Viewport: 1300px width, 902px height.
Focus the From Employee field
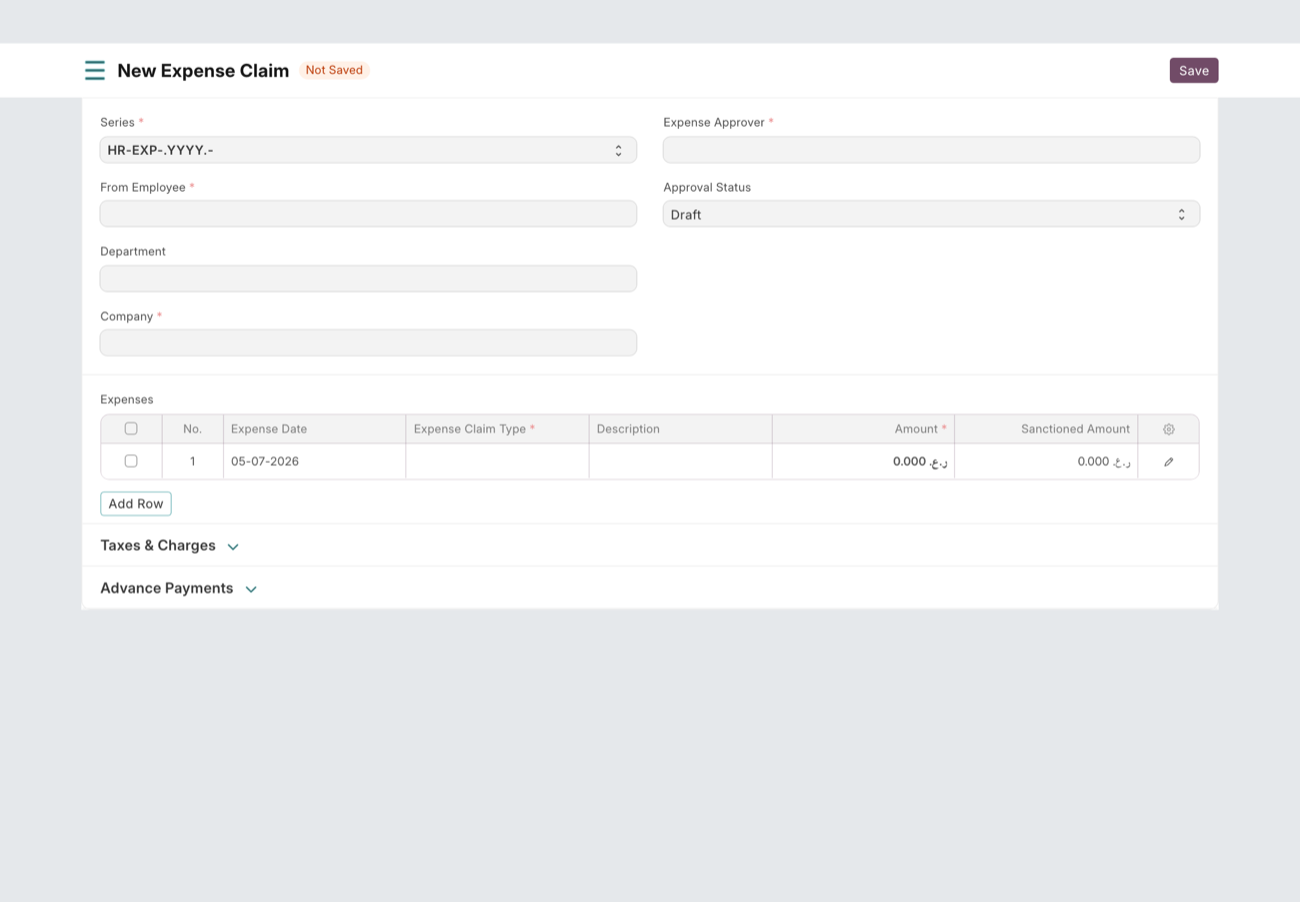368,214
